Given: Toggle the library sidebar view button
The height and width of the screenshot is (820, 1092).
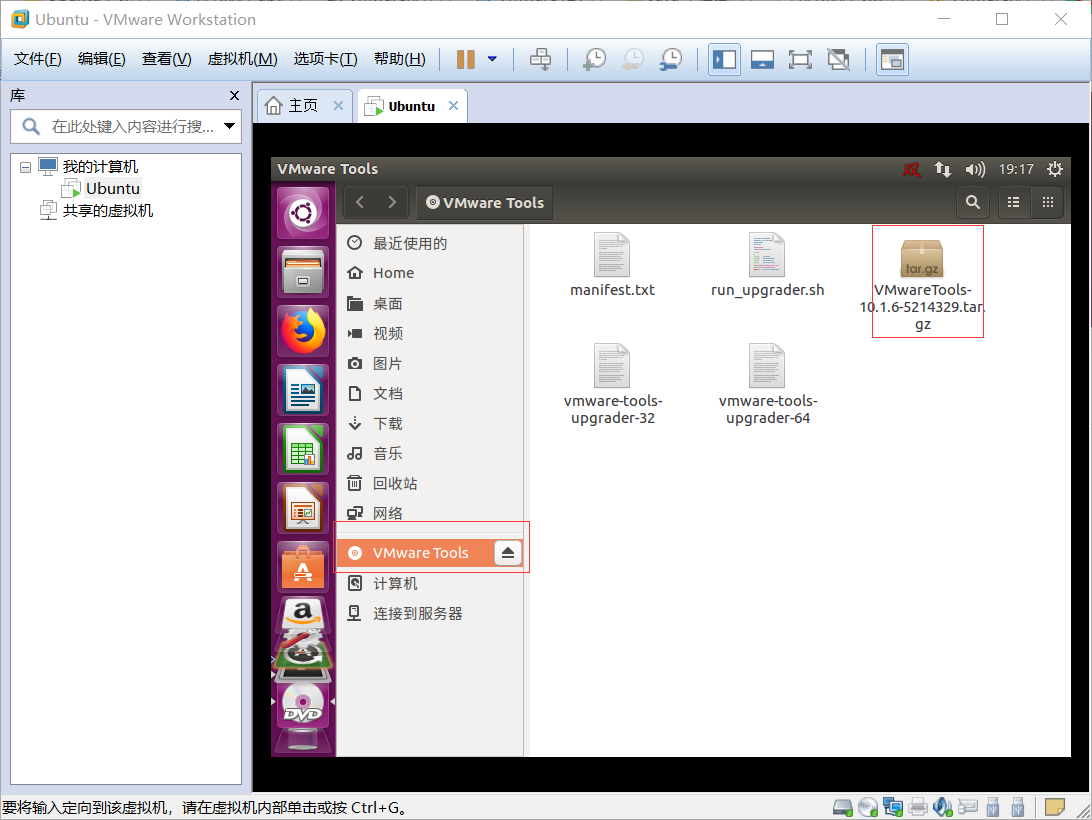Looking at the screenshot, I should (x=724, y=59).
